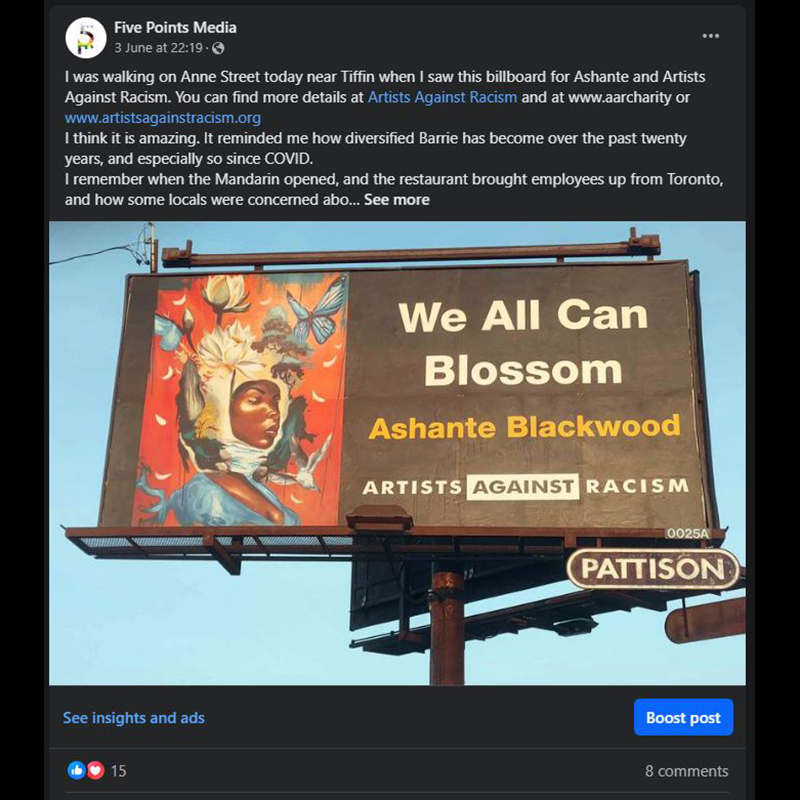Show the list of 15 reactions
Screen dimensions: 800x800
[x=118, y=770]
